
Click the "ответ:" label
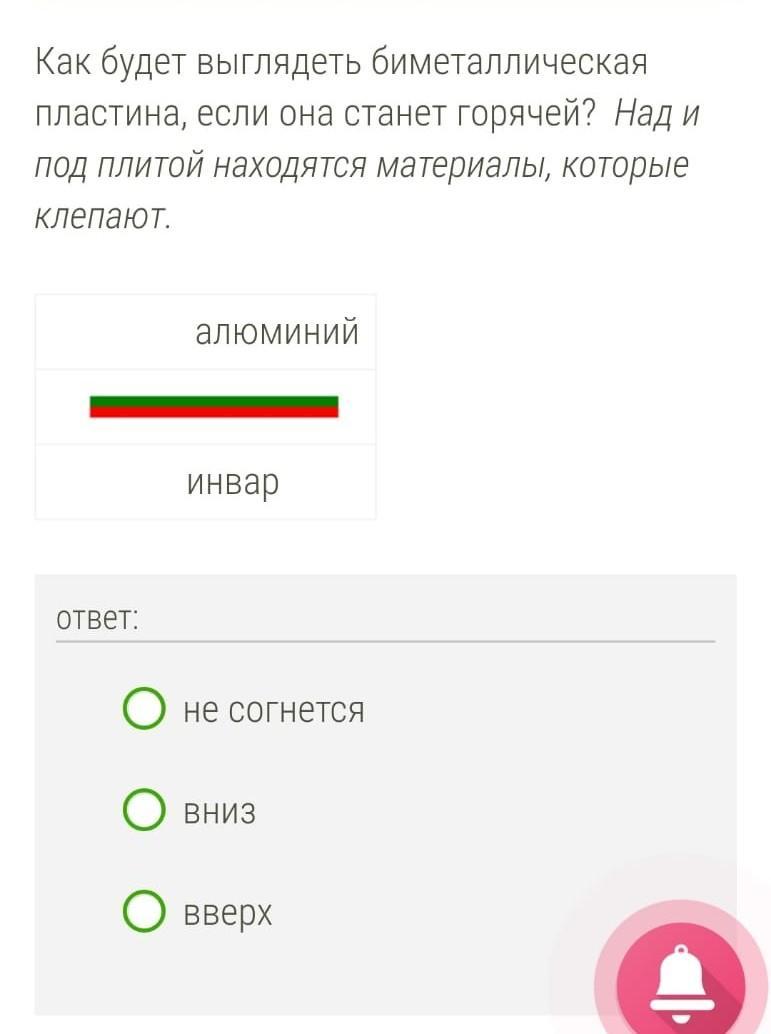97,619
